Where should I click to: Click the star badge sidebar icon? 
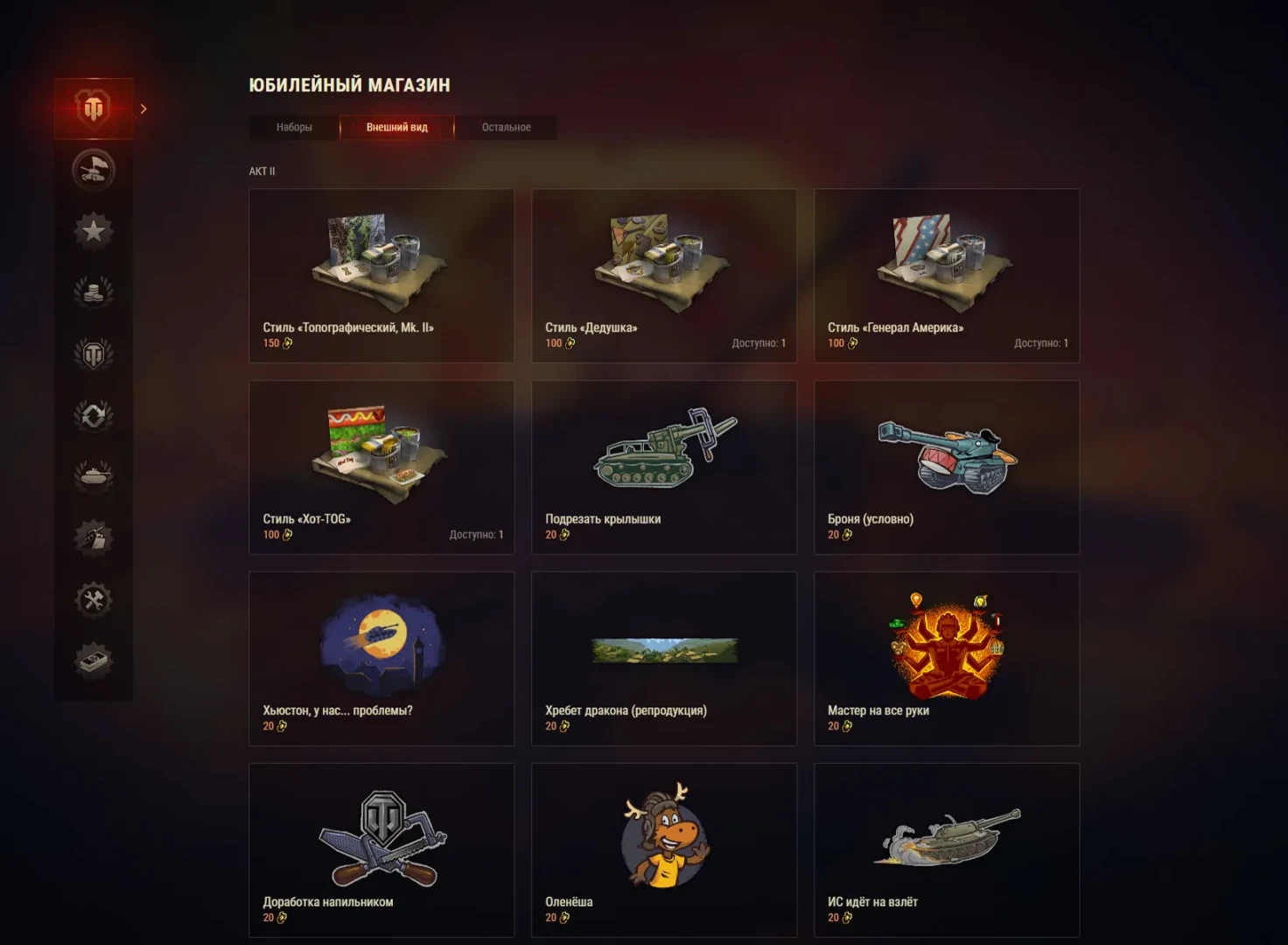point(94,231)
